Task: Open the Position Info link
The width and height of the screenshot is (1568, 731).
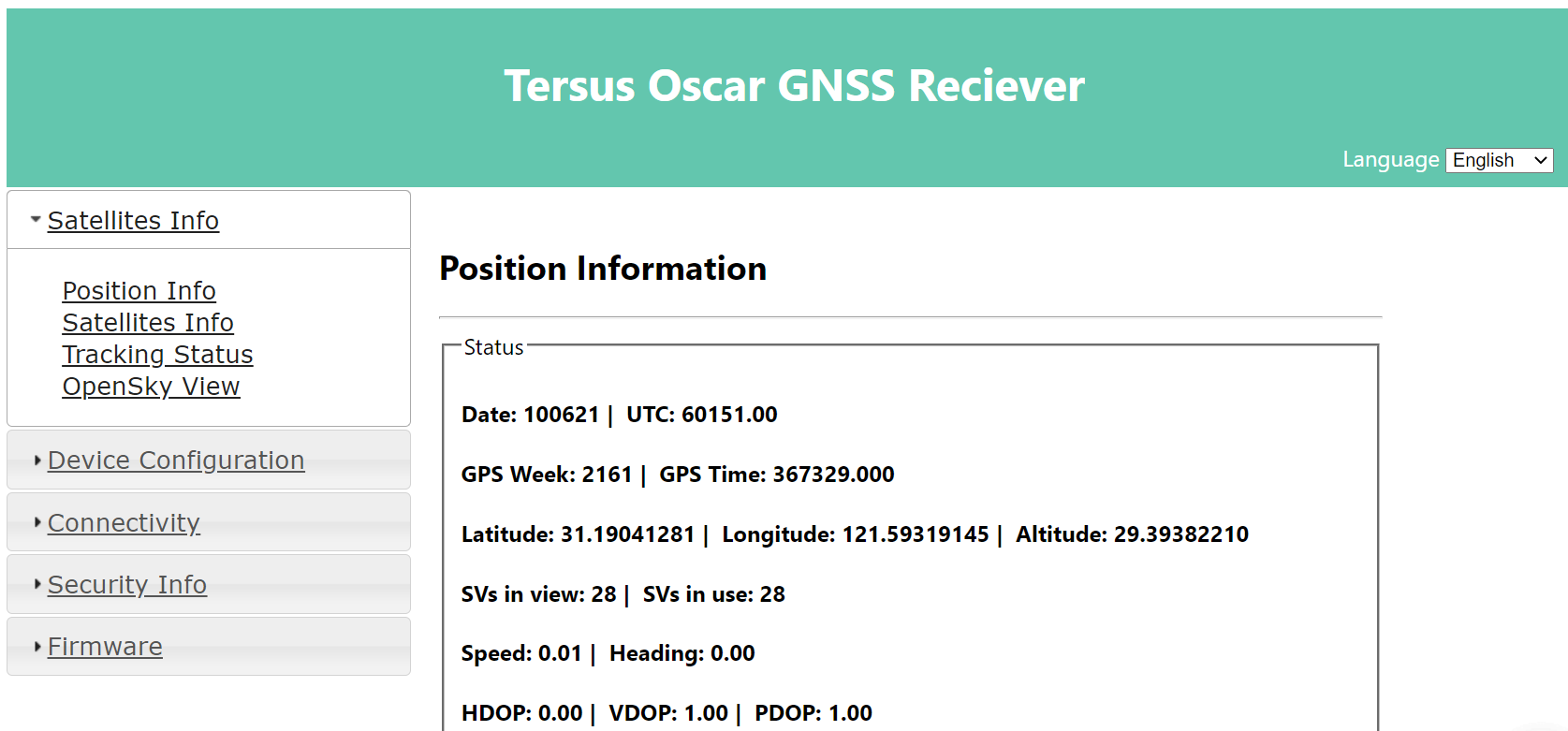Action: [x=139, y=291]
